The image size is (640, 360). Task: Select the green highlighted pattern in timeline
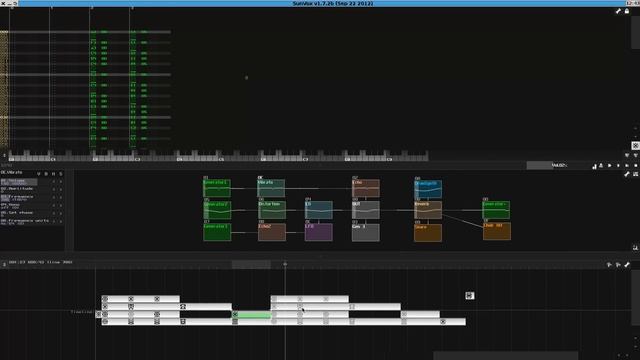(x=251, y=315)
